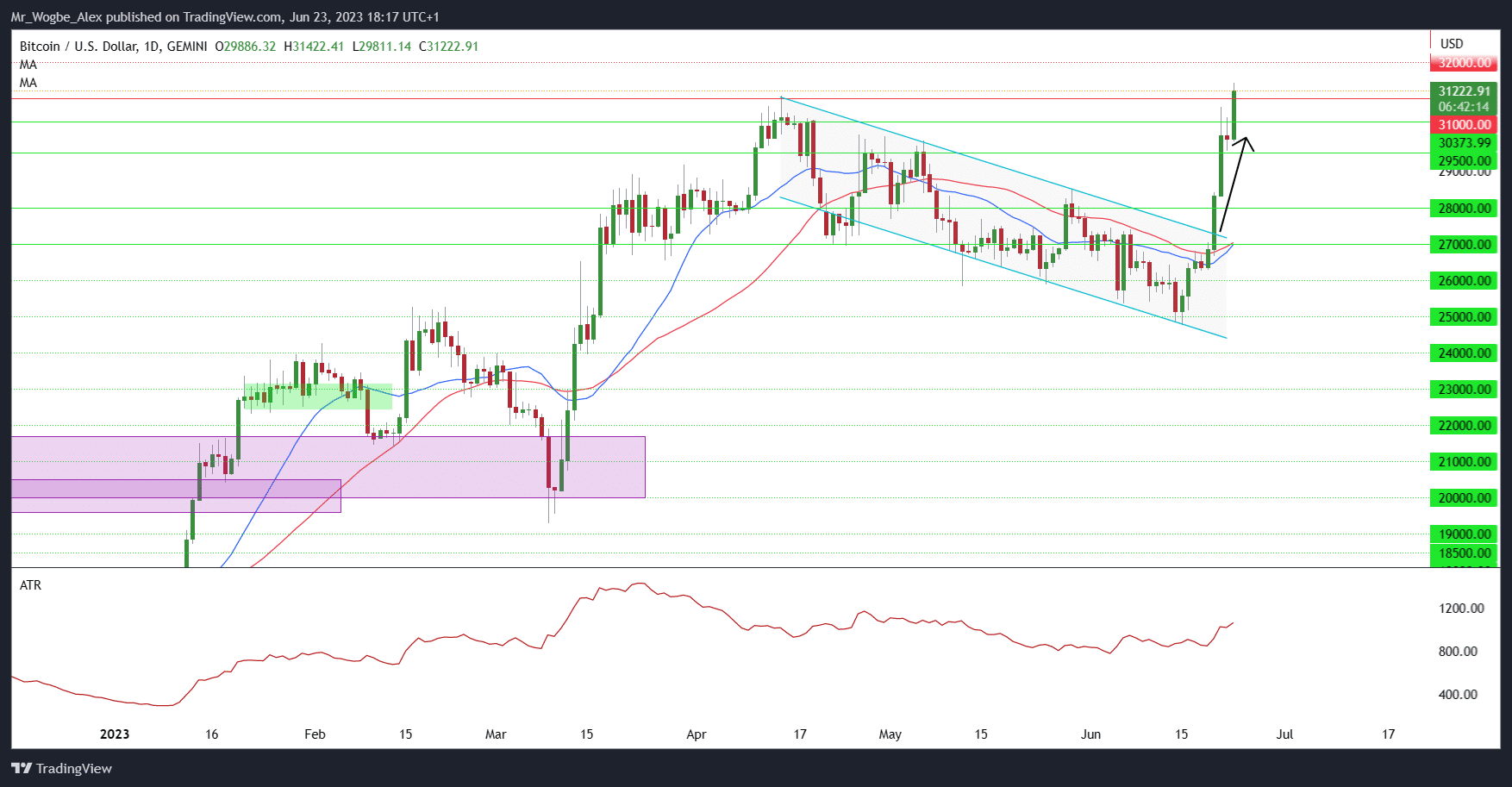Click the Bitcoin / U.S. Dollar symbol title
Viewport: 1512px width, 787px height.
pos(113,47)
